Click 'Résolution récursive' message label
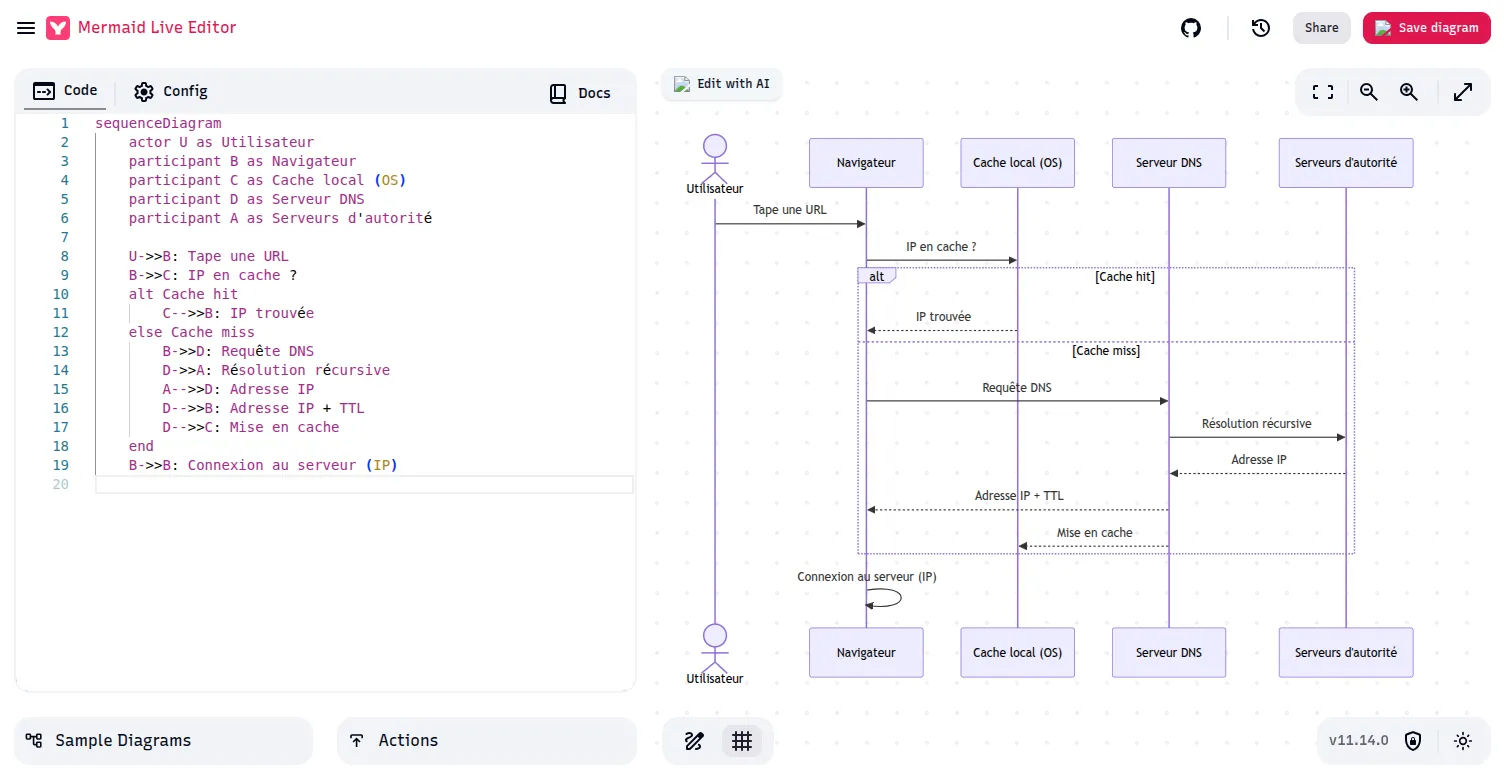Image resolution: width=1504 pixels, height=778 pixels. pos(1257,424)
